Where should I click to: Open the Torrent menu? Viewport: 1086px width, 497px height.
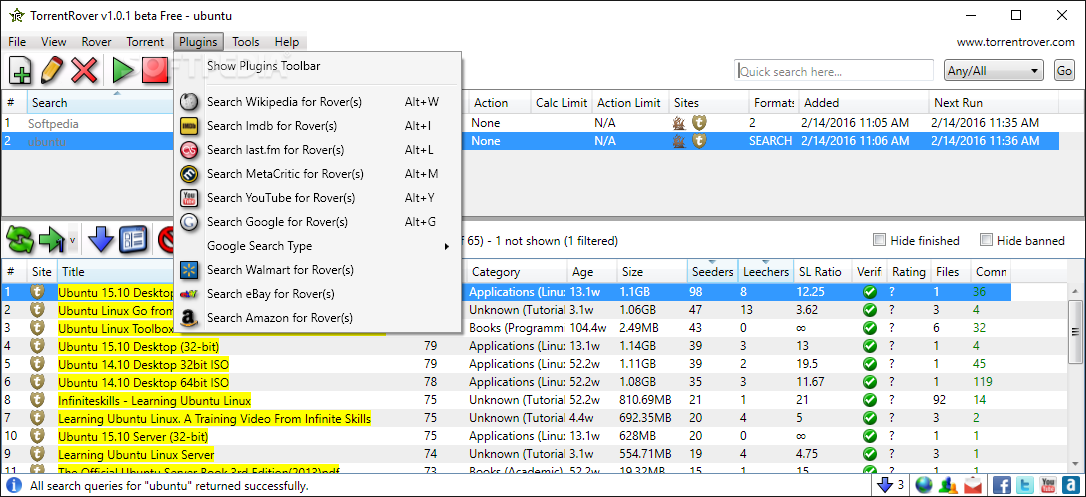[x=145, y=42]
